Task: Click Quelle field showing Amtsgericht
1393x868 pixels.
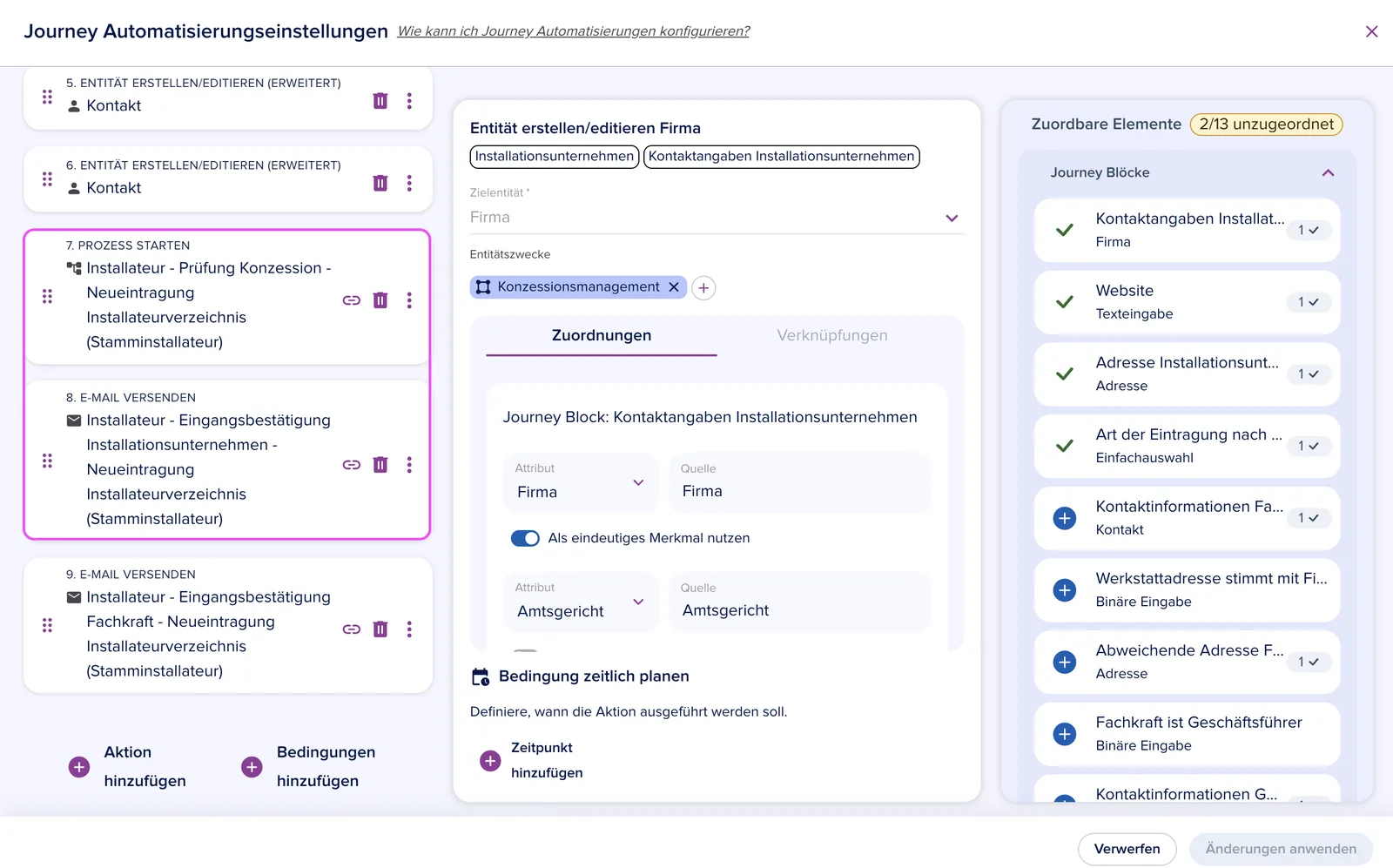Action: (800, 602)
